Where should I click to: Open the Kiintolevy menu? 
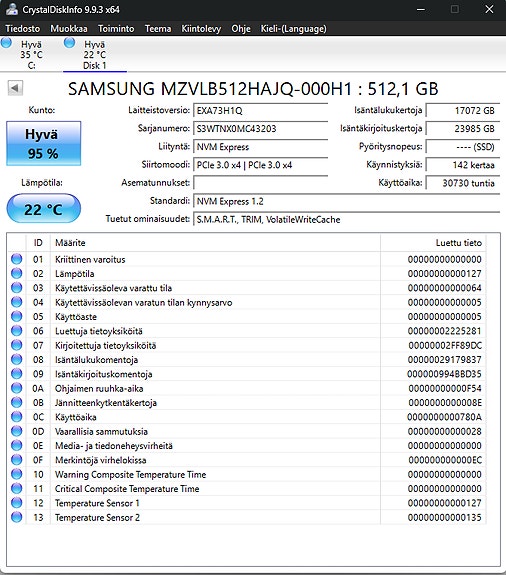tap(201, 29)
